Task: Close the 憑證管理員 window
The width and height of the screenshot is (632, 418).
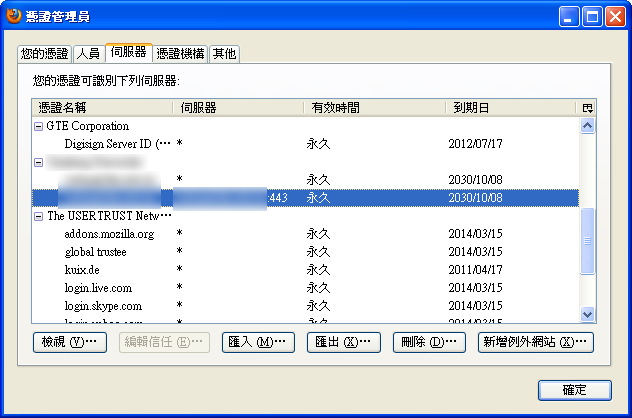Action: pos(615,17)
